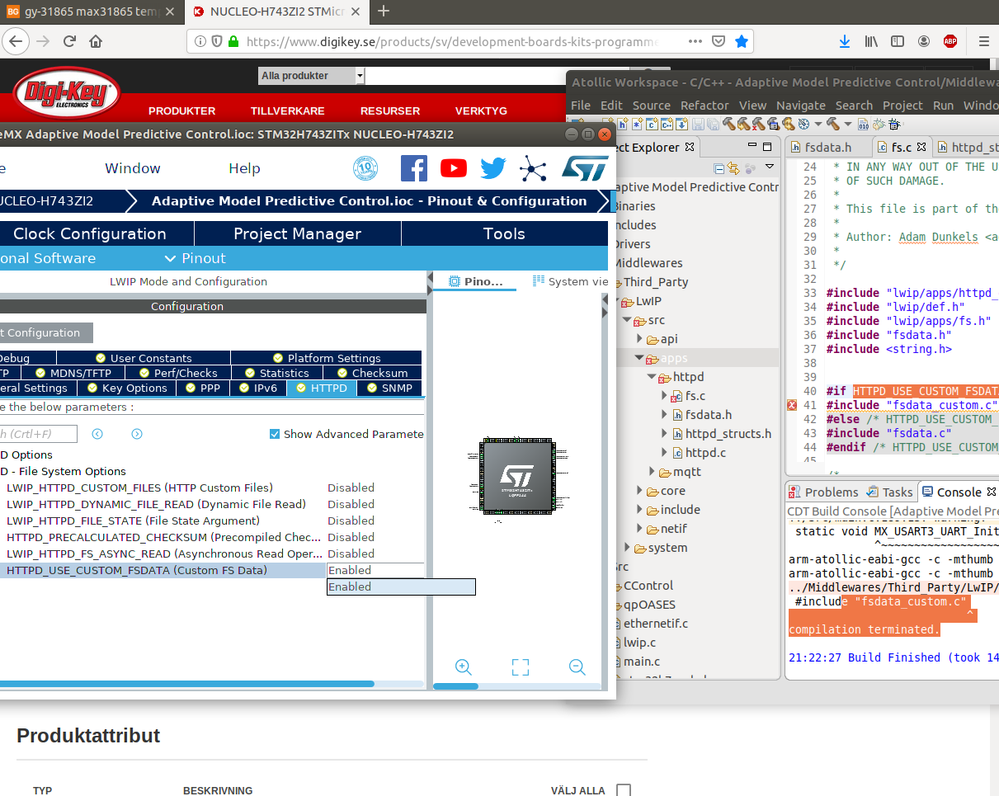
Task: Reload the Digi-Key page
Action: (x=69, y=41)
